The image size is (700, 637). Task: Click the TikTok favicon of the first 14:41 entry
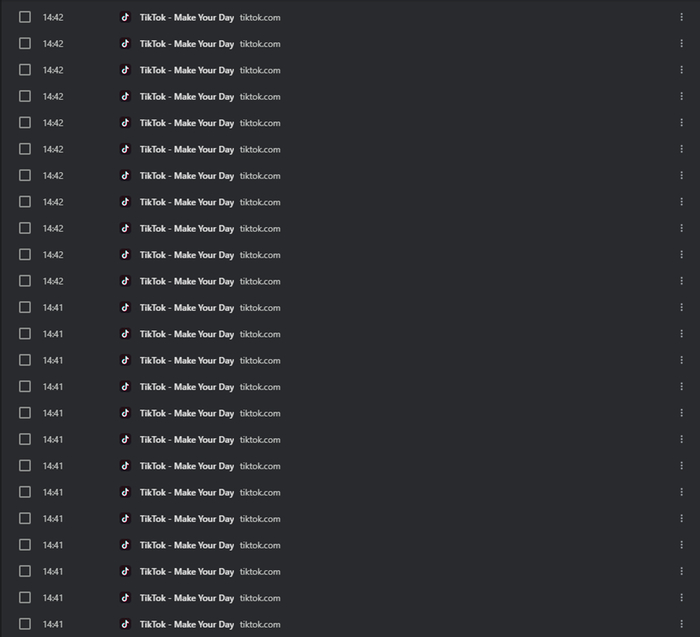coord(125,308)
